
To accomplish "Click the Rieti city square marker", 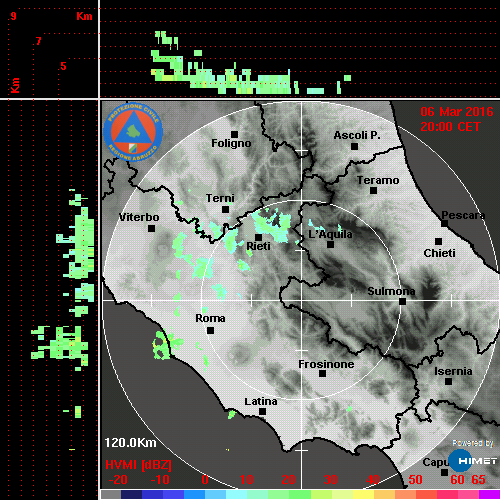I will point(258,237).
